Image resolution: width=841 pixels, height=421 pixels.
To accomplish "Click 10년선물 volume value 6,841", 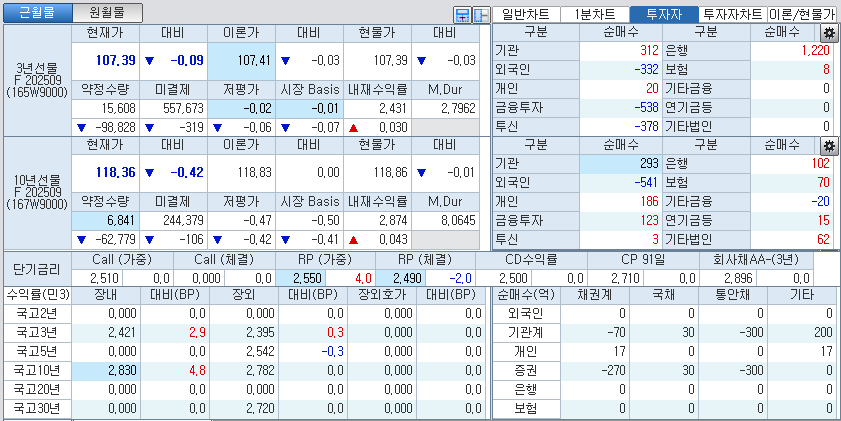I will point(123,220).
